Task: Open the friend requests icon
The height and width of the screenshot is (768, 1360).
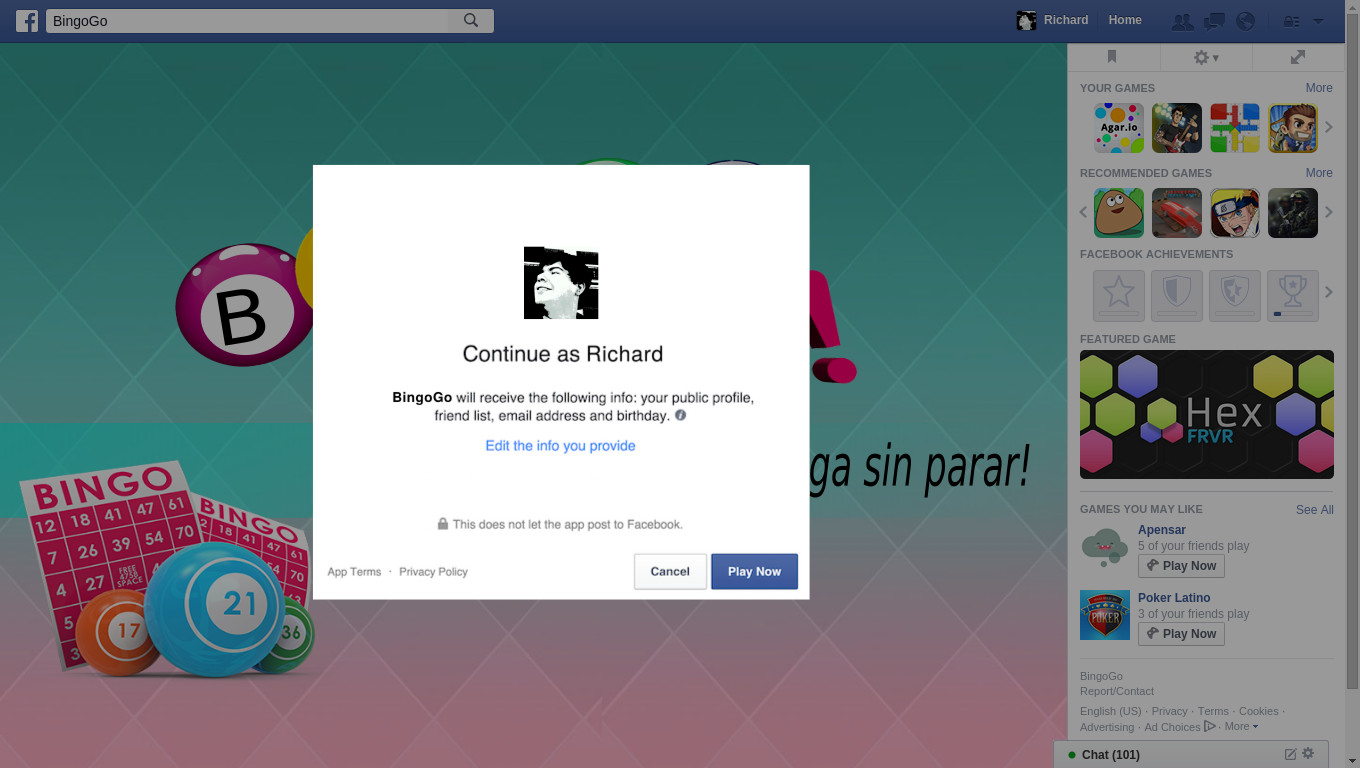Action: click(x=1182, y=21)
